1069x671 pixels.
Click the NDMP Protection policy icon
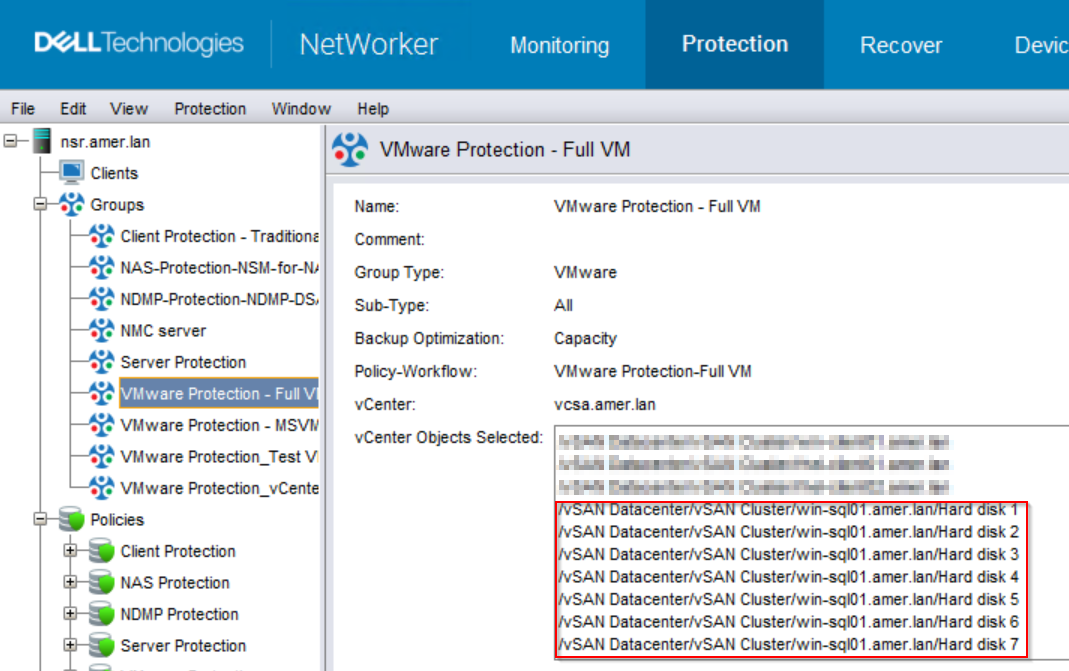tap(102, 613)
